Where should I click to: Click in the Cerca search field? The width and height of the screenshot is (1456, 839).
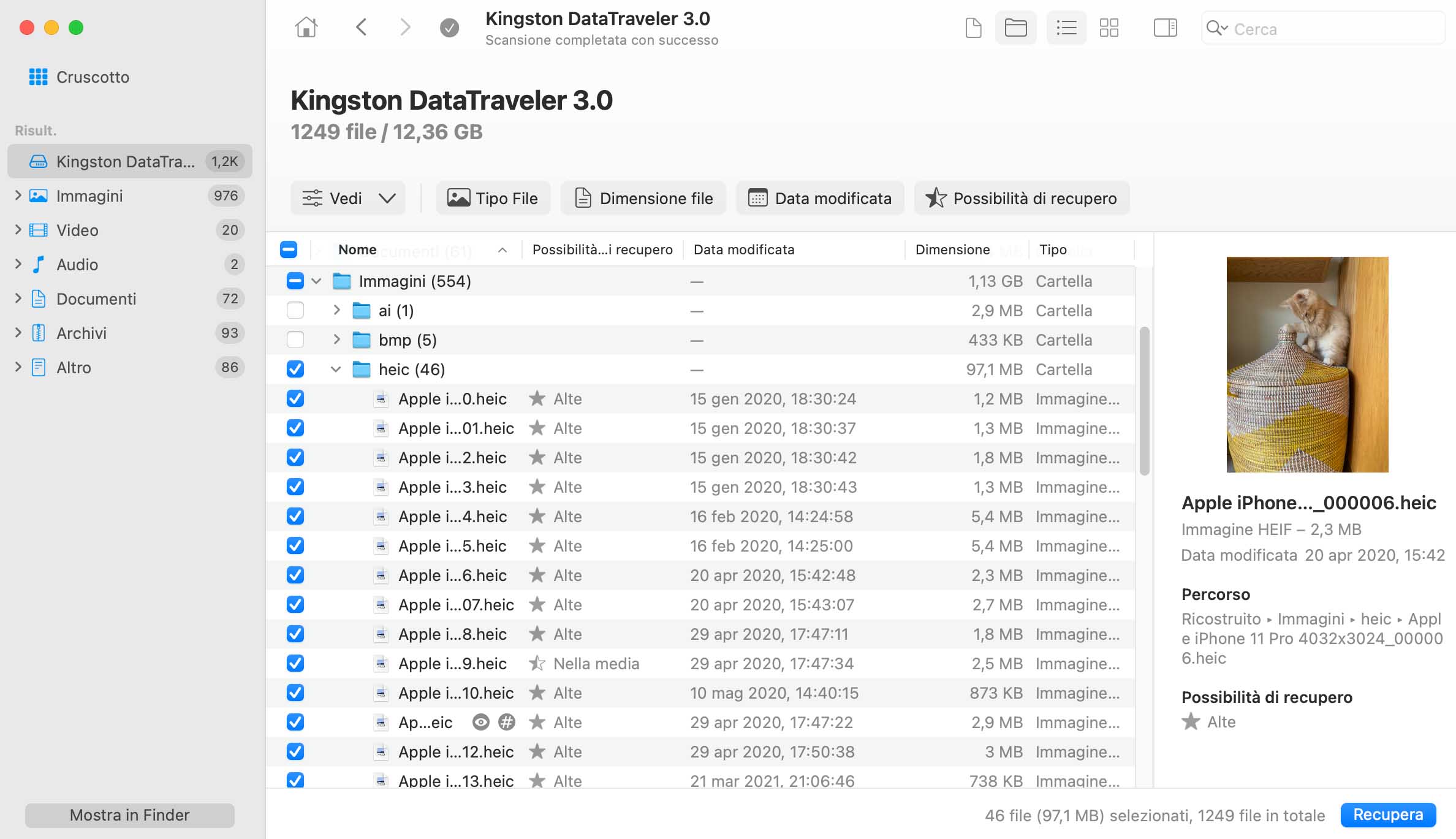[1324, 28]
